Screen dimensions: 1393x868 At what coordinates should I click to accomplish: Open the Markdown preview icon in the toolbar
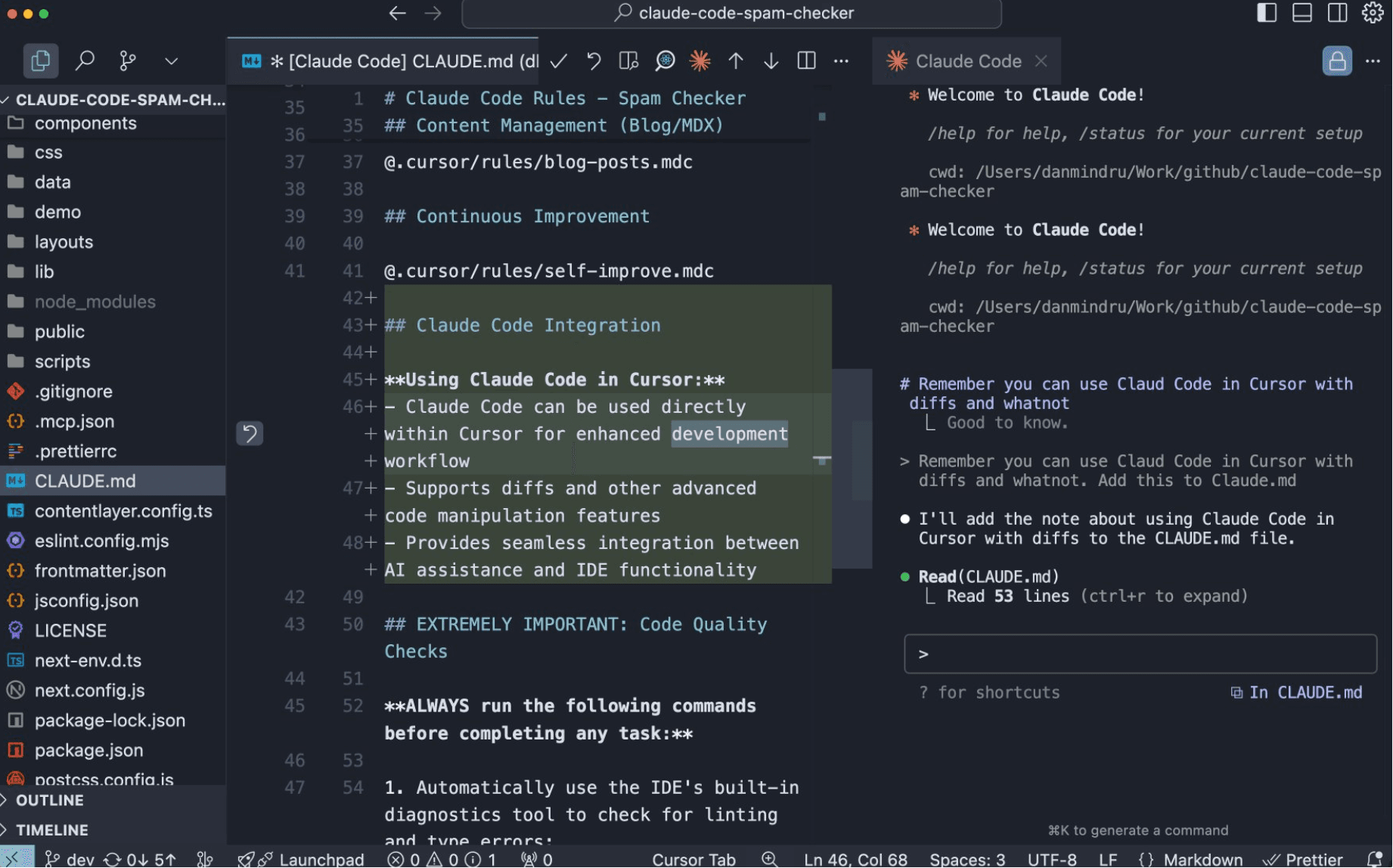click(x=628, y=61)
